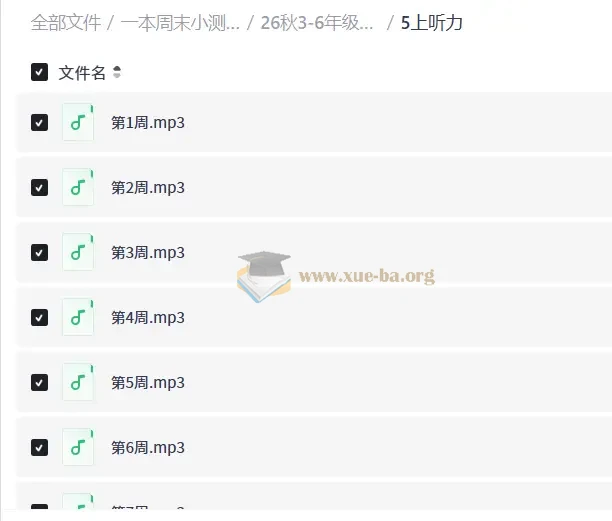The image size is (612, 521).
Task: Click the music file icon of 第2周.mp3
Action: (x=78, y=187)
